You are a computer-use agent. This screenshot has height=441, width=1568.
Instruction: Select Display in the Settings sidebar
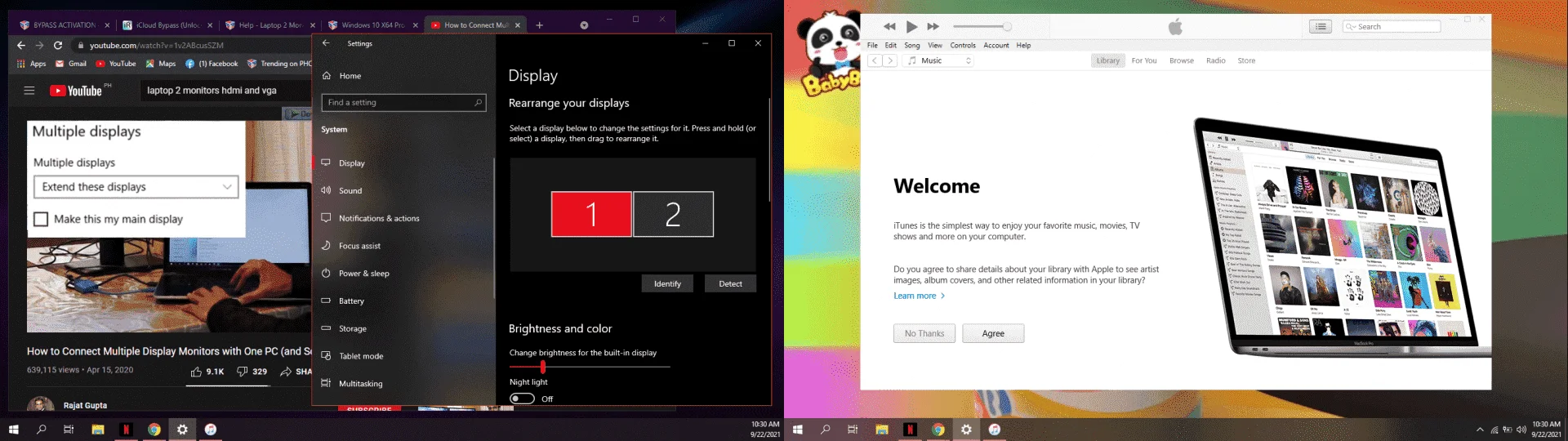352,163
